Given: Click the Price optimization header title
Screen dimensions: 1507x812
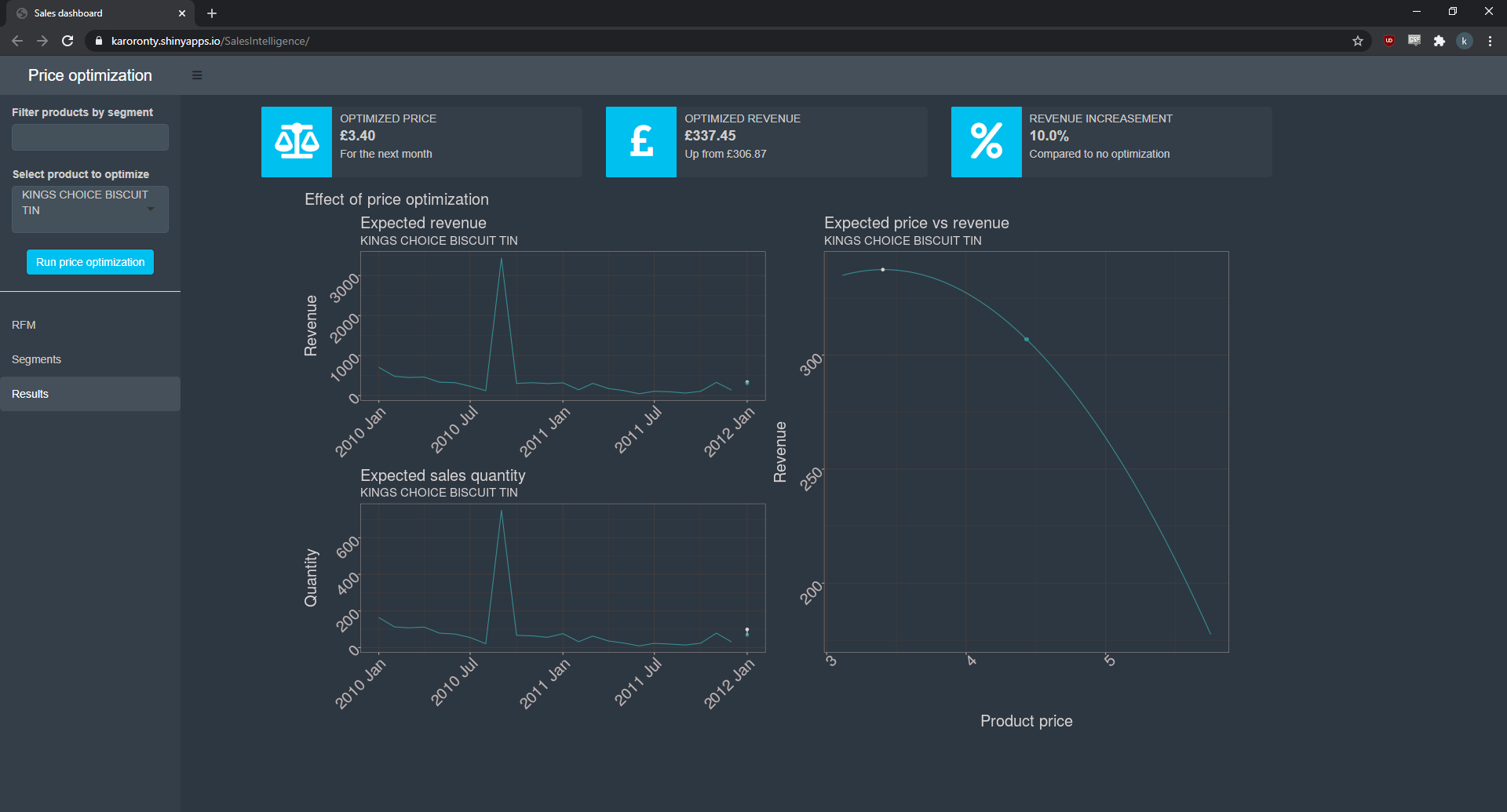Looking at the screenshot, I should 90,75.
